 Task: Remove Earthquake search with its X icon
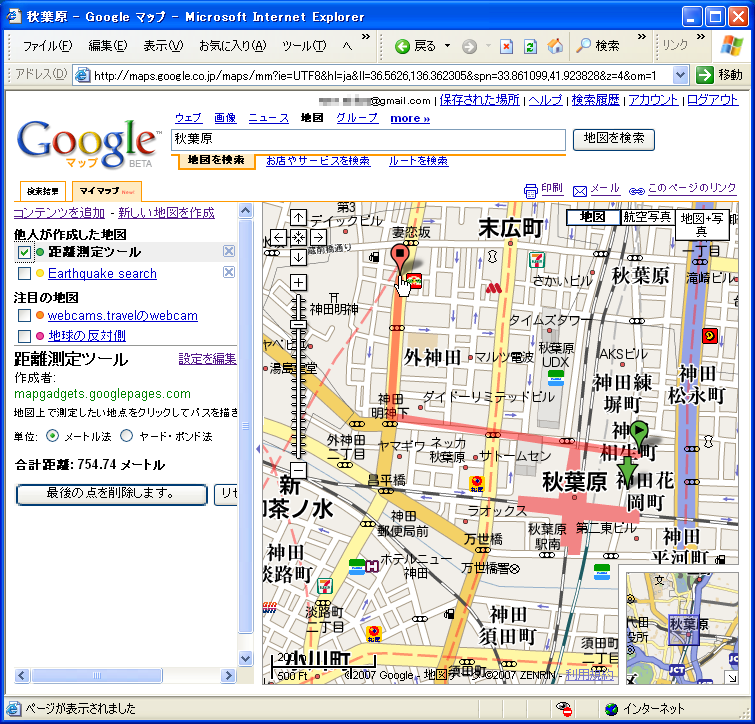click(229, 272)
